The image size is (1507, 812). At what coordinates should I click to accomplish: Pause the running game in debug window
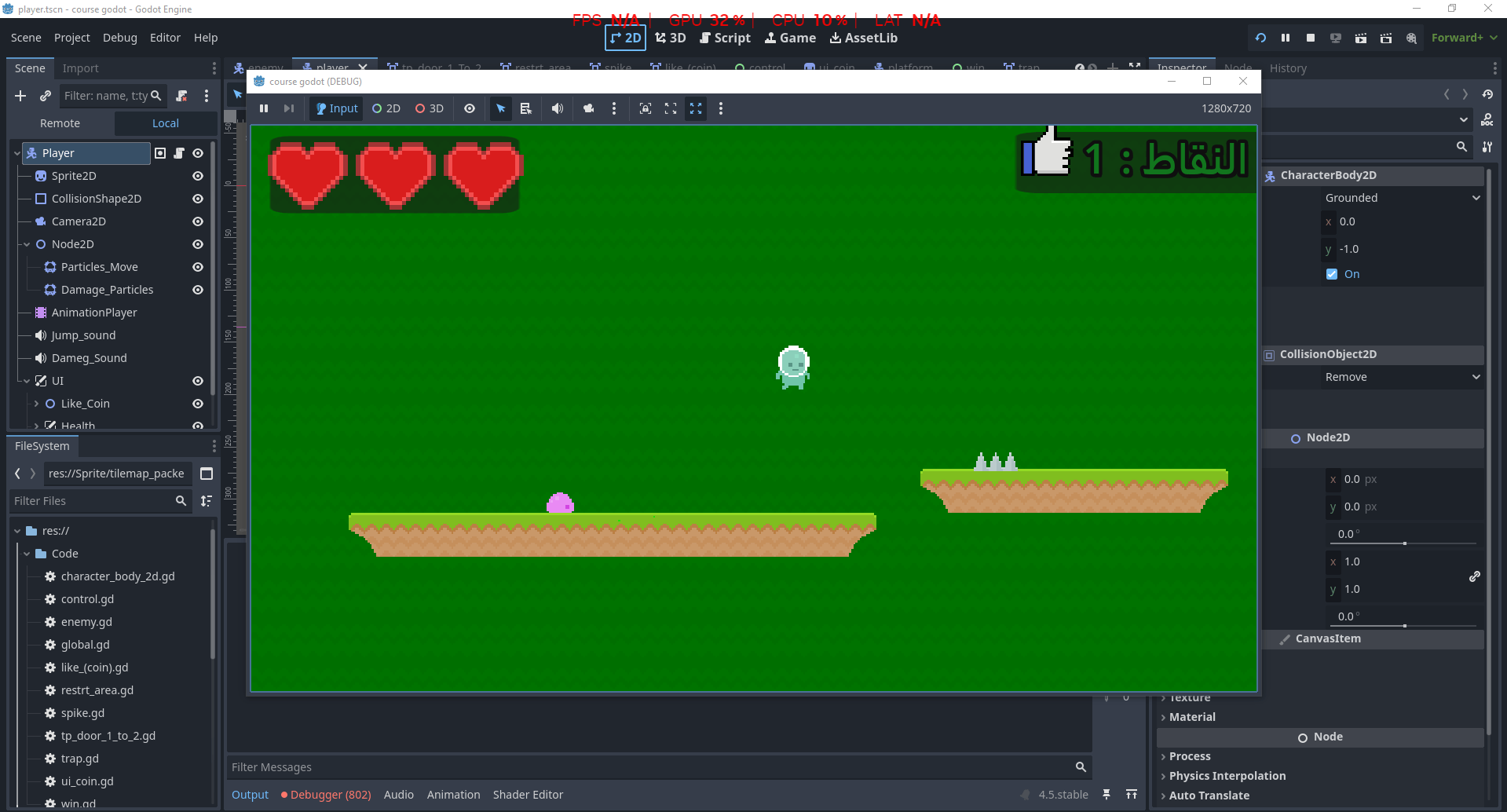click(264, 108)
